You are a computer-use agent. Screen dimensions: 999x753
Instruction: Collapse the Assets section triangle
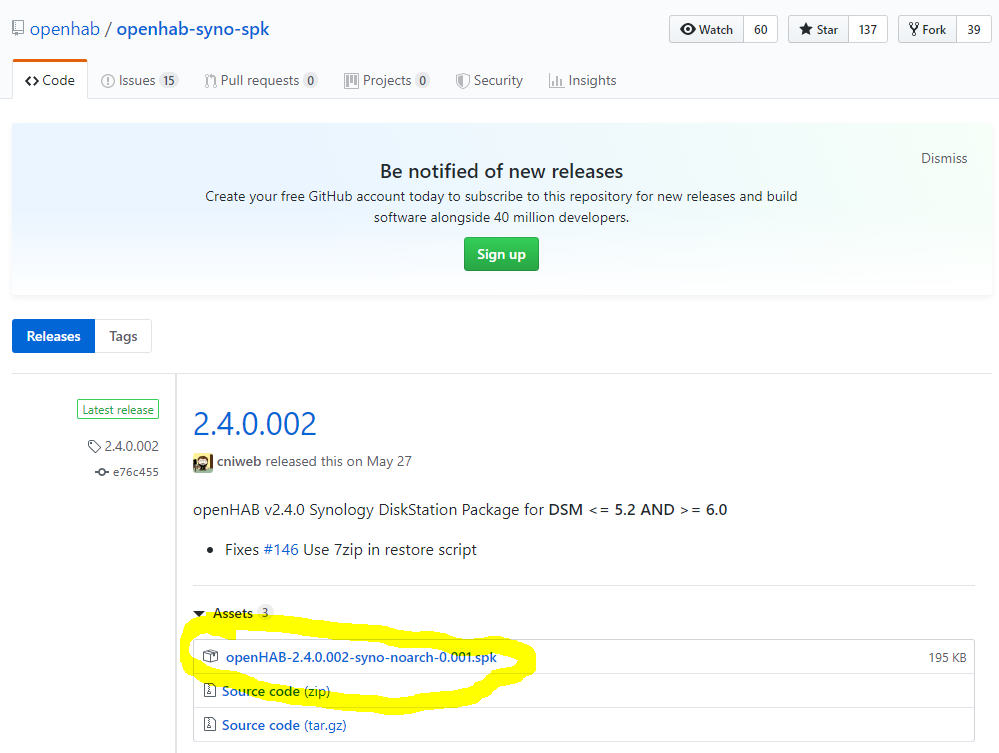point(200,614)
